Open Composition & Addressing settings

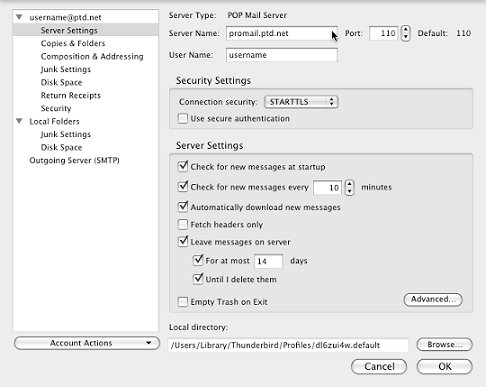tap(92, 56)
